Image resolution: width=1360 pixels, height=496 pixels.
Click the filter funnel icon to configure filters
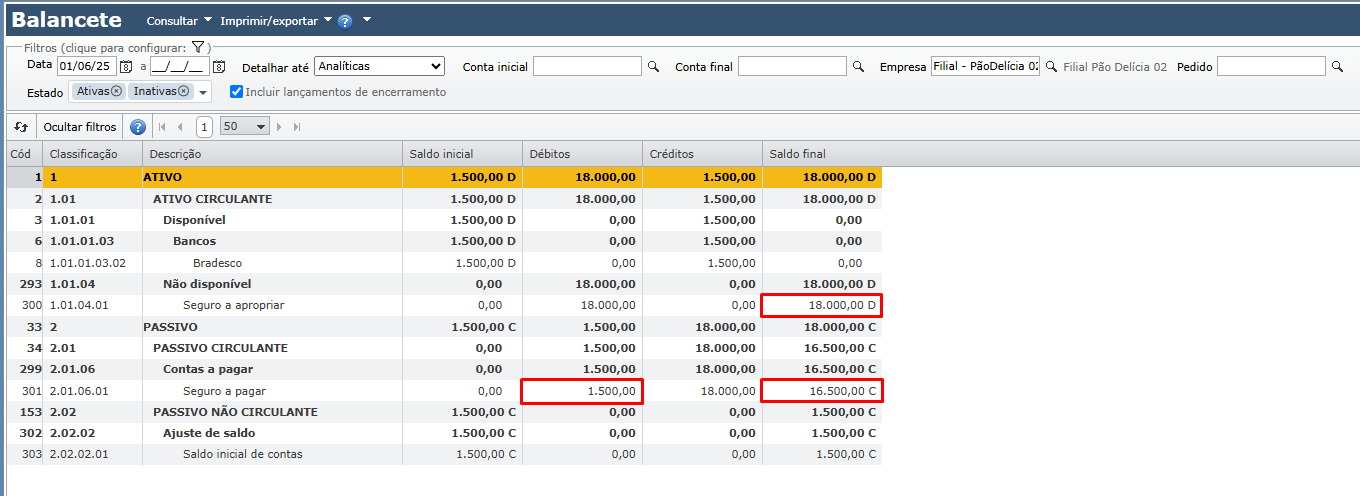tap(198, 47)
